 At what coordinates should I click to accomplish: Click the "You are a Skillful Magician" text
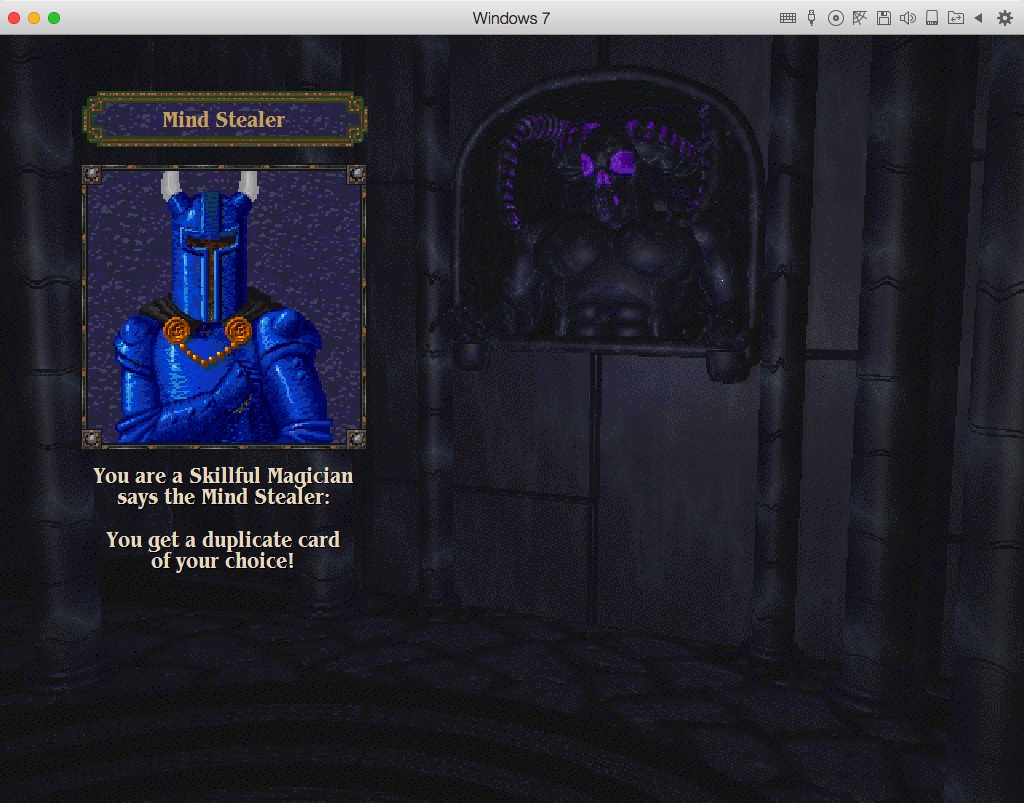(223, 476)
